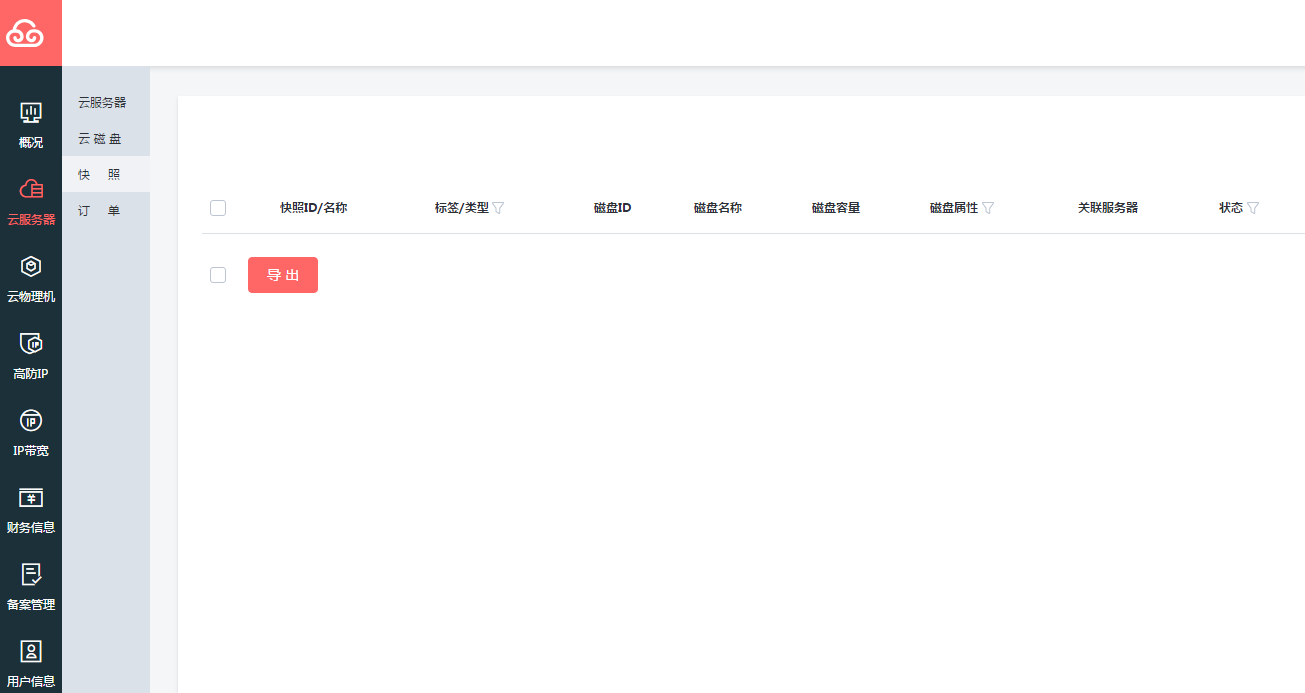Screen dimensions: 1305x693
Task: Open the 云物理机 sidebar icon
Action: [x=31, y=267]
